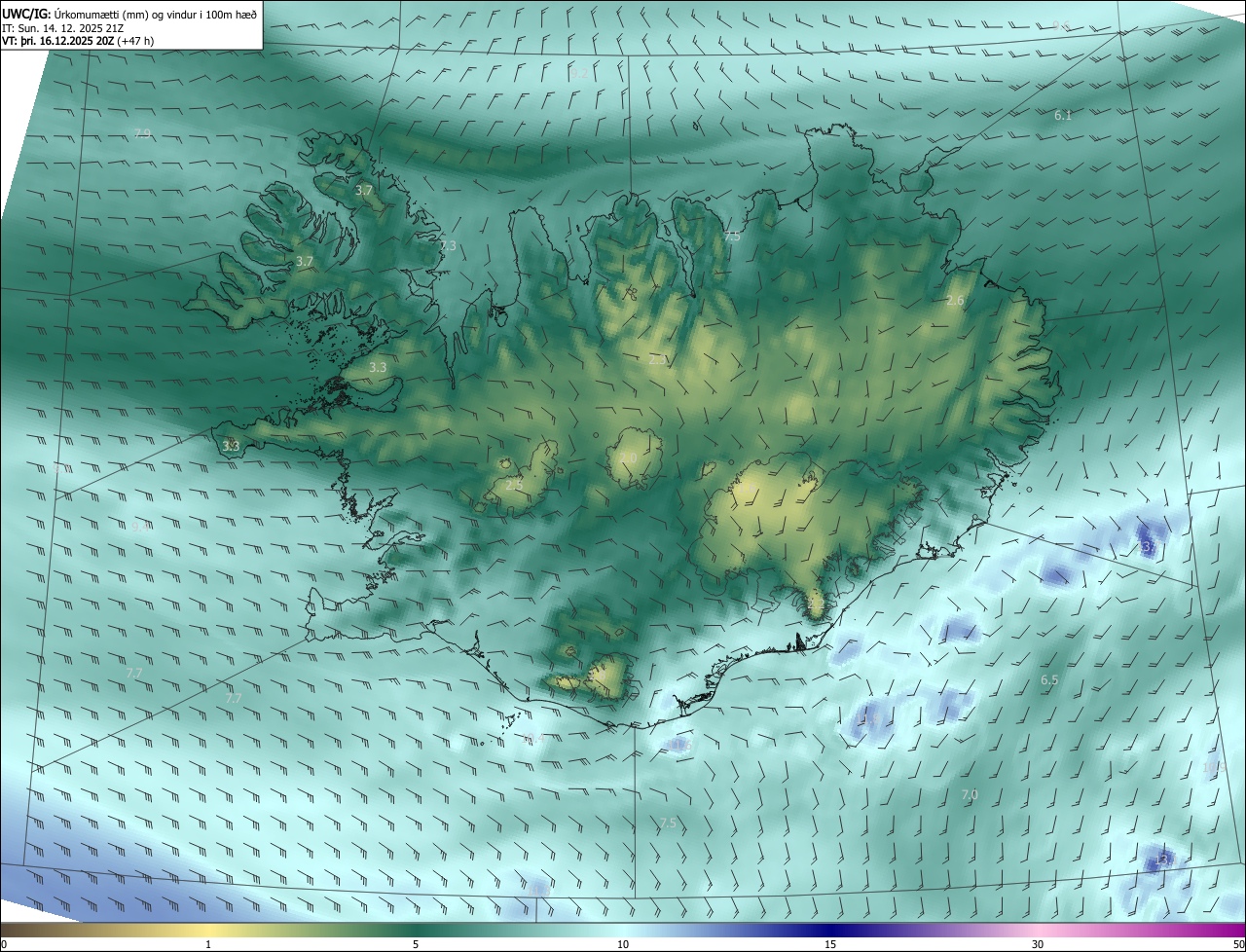Screen dimensions: 1246x952
Task: Click the map value '2.5' on the western glacier
Action: pos(514,485)
